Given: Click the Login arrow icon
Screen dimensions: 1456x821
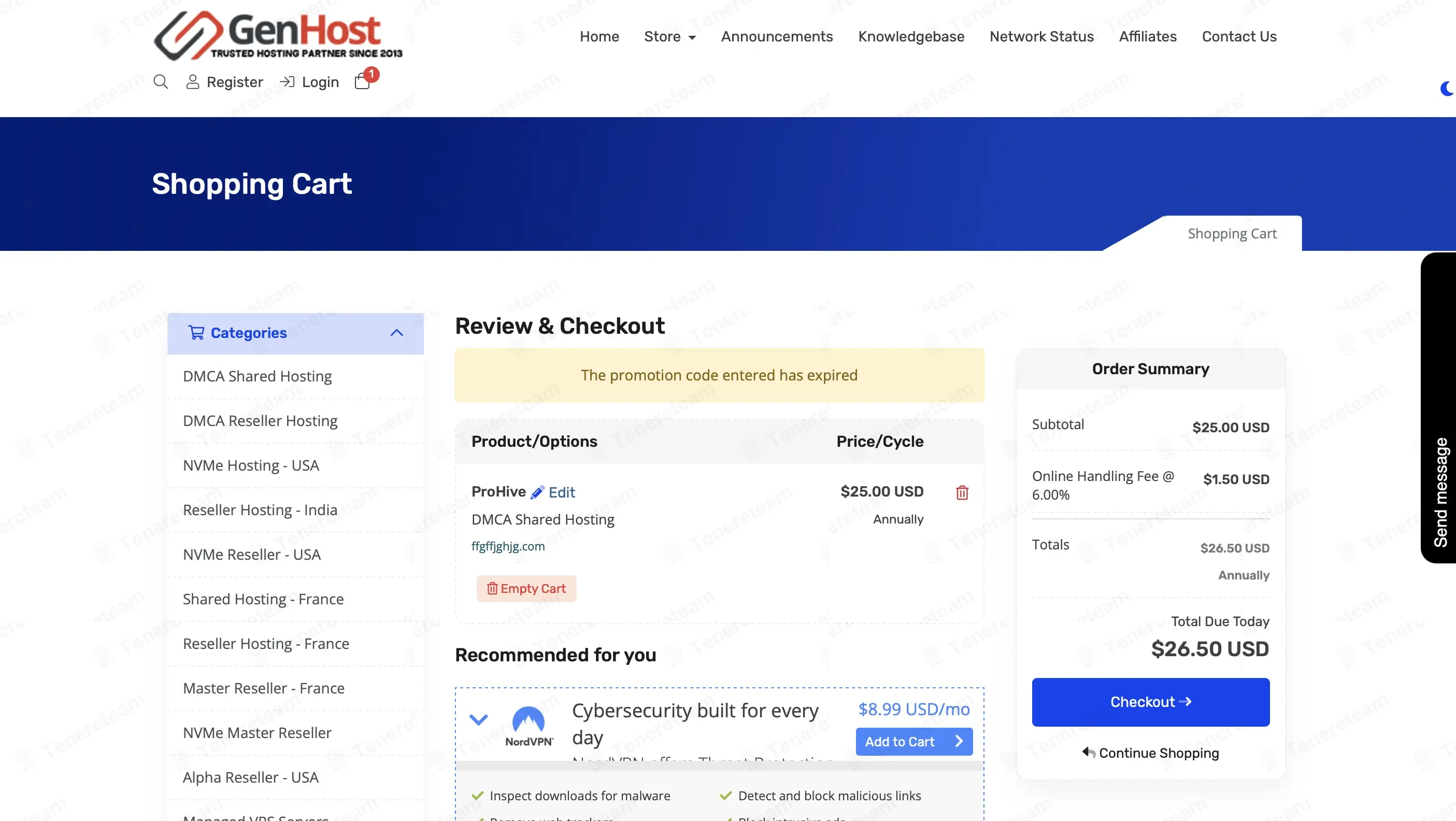Looking at the screenshot, I should [x=287, y=82].
